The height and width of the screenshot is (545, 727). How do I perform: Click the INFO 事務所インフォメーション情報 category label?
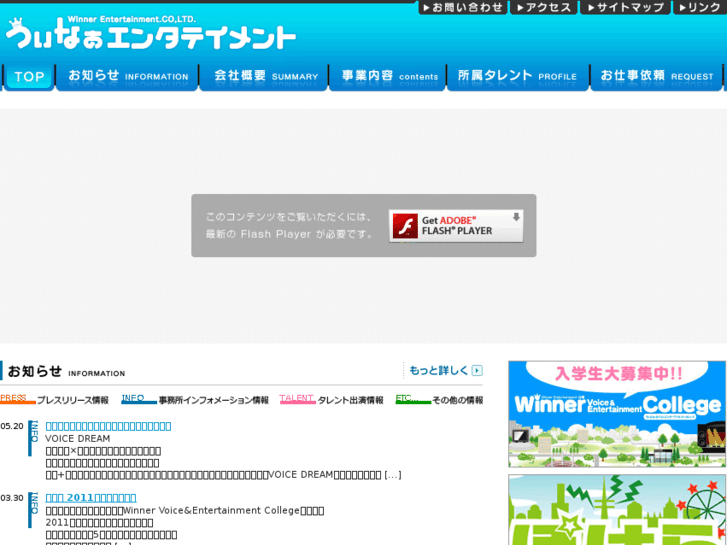tap(195, 399)
